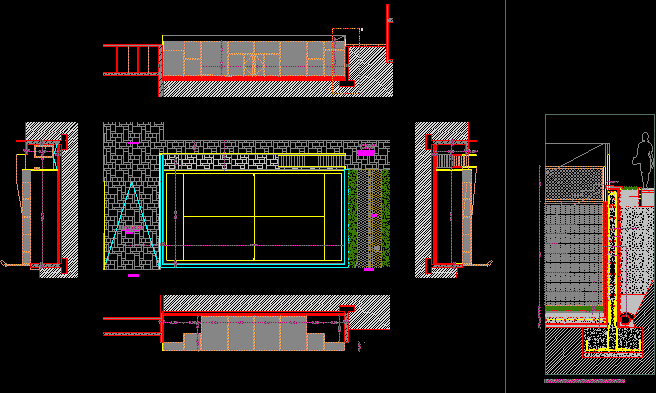
Task: Select the striped grille above the yellow court
Action: 311,161
